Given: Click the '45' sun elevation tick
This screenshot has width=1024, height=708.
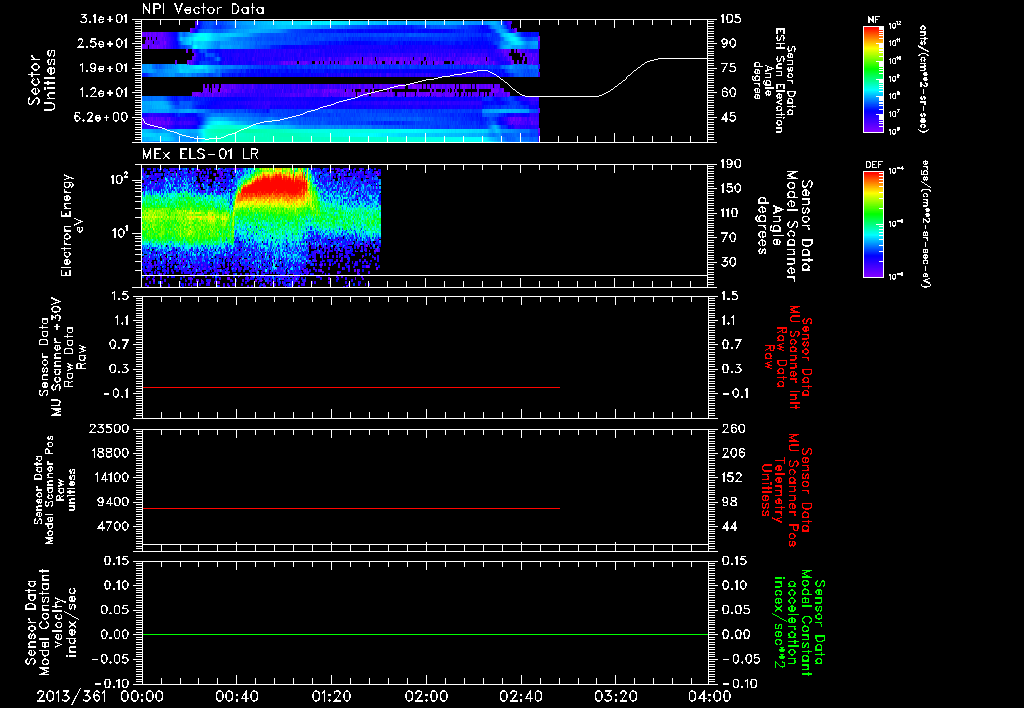Looking at the screenshot, I should [x=728, y=117].
